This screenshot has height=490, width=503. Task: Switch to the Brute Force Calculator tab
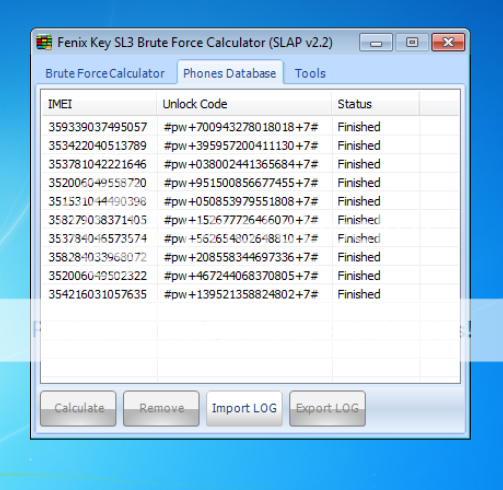coord(105,73)
